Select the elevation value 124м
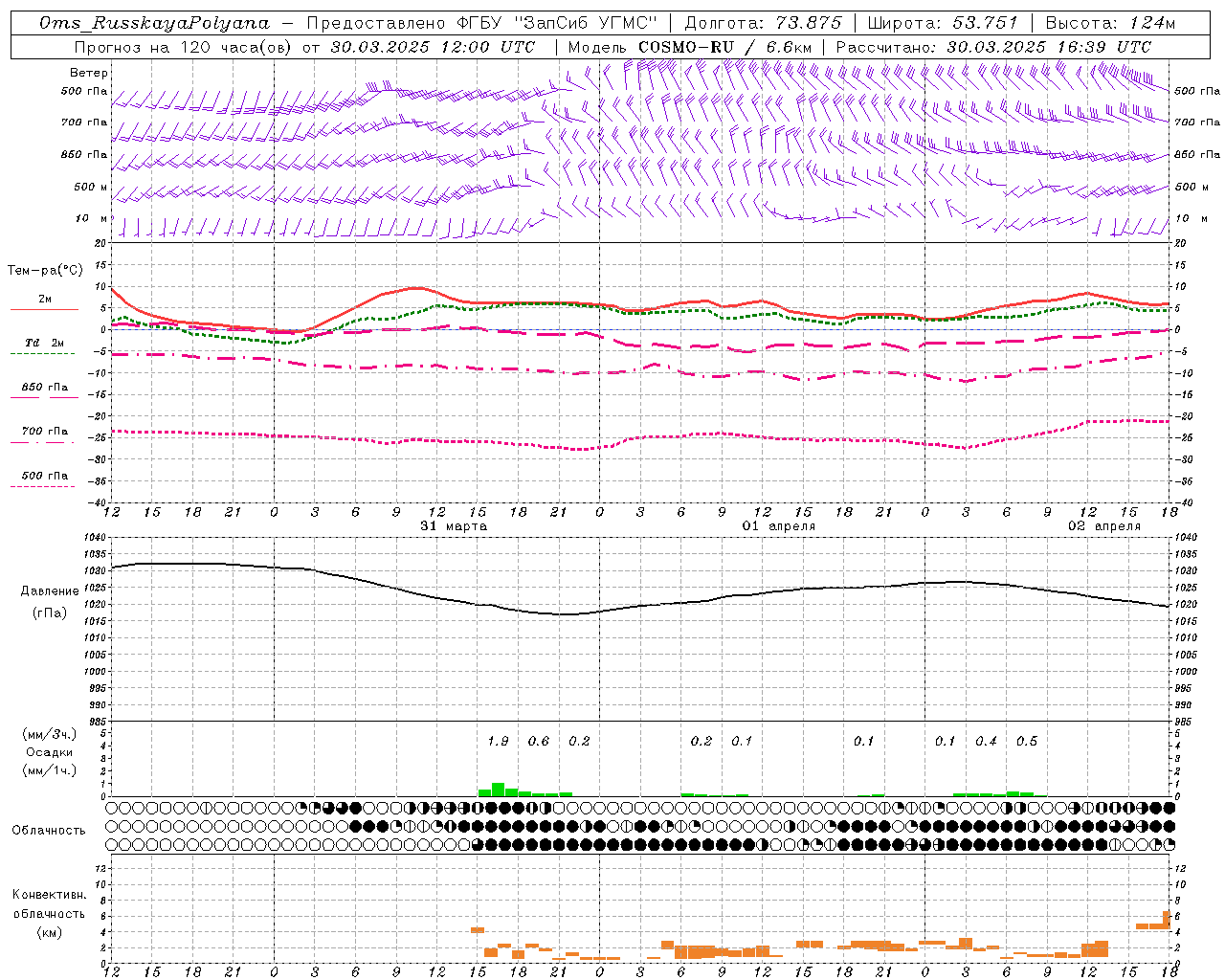1225x980 pixels. click(x=1151, y=23)
